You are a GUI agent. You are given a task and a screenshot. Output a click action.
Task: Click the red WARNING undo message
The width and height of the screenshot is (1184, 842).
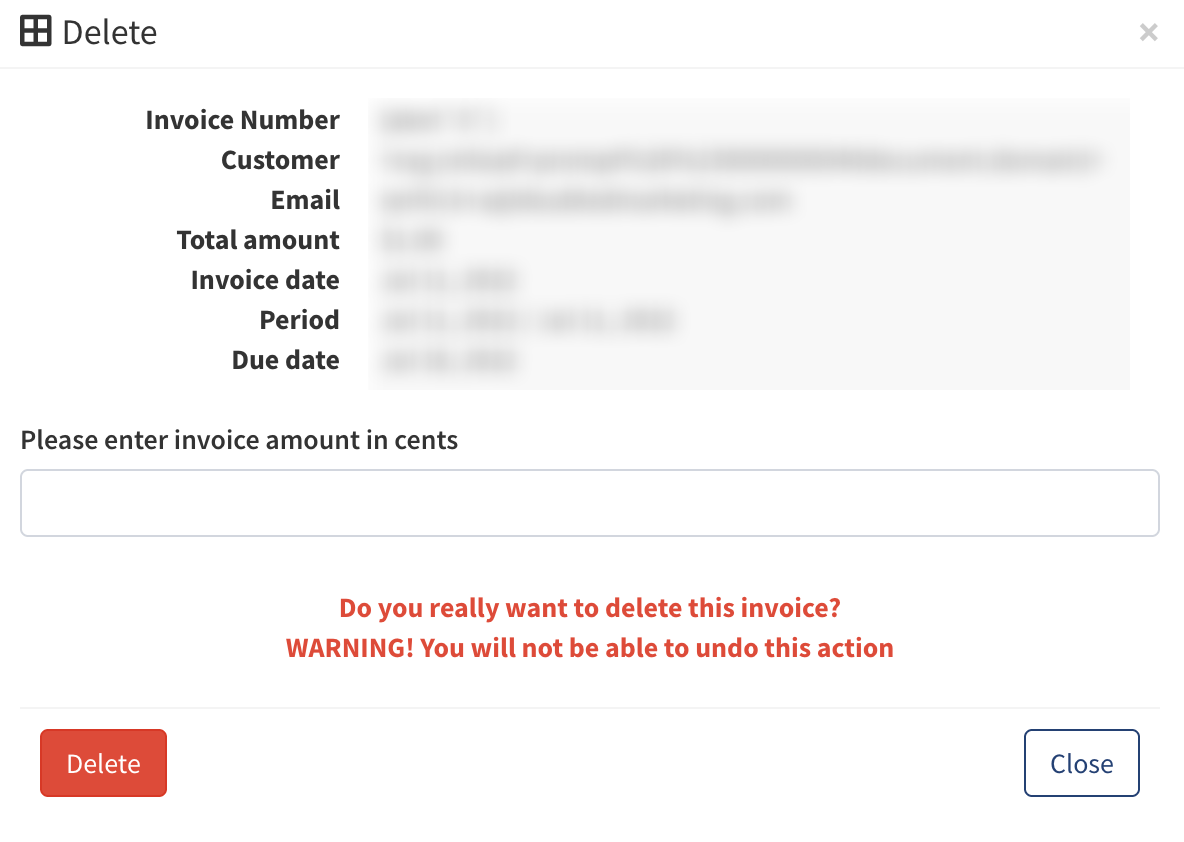click(590, 648)
